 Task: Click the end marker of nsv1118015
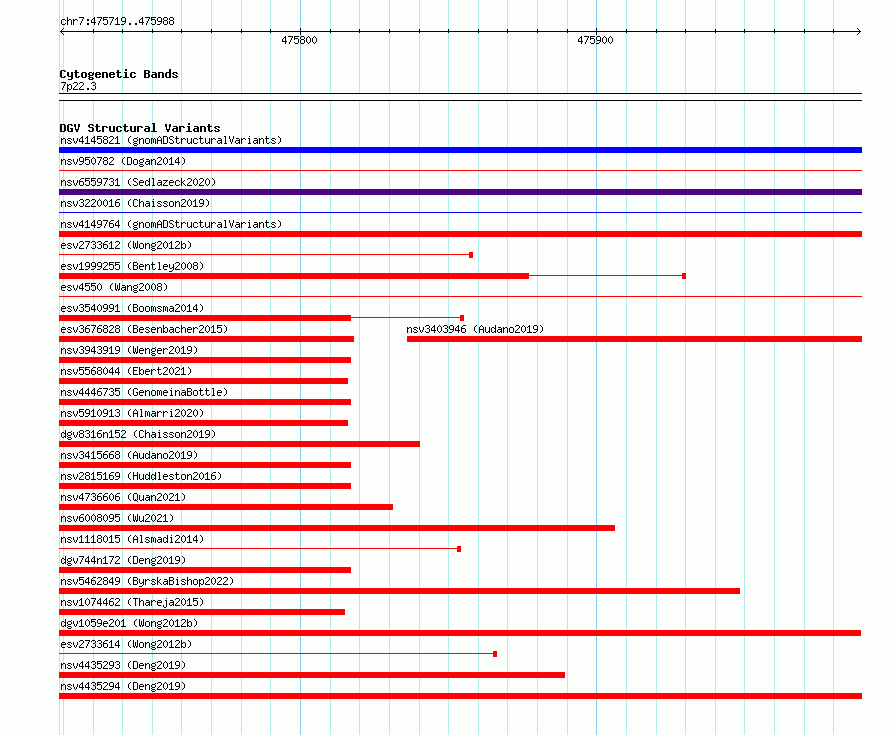(x=459, y=549)
